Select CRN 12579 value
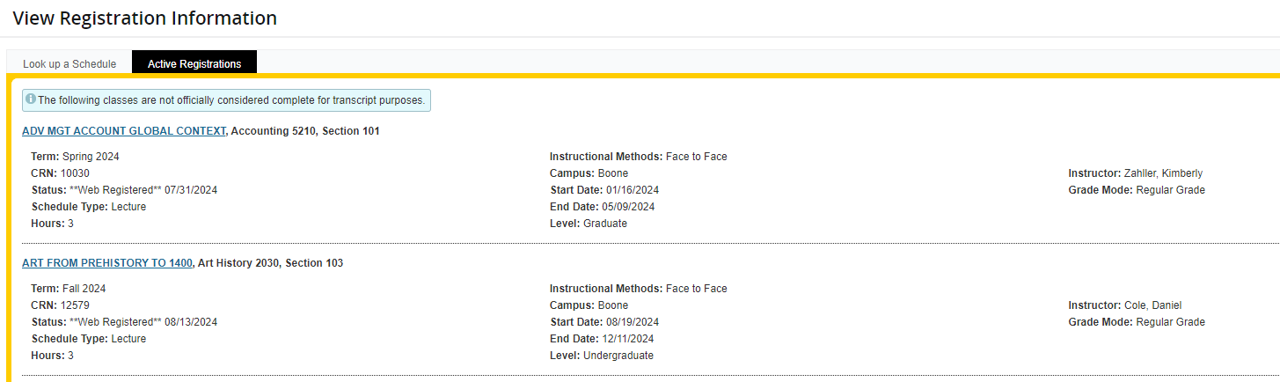The width and height of the screenshot is (1280, 382). [75, 305]
